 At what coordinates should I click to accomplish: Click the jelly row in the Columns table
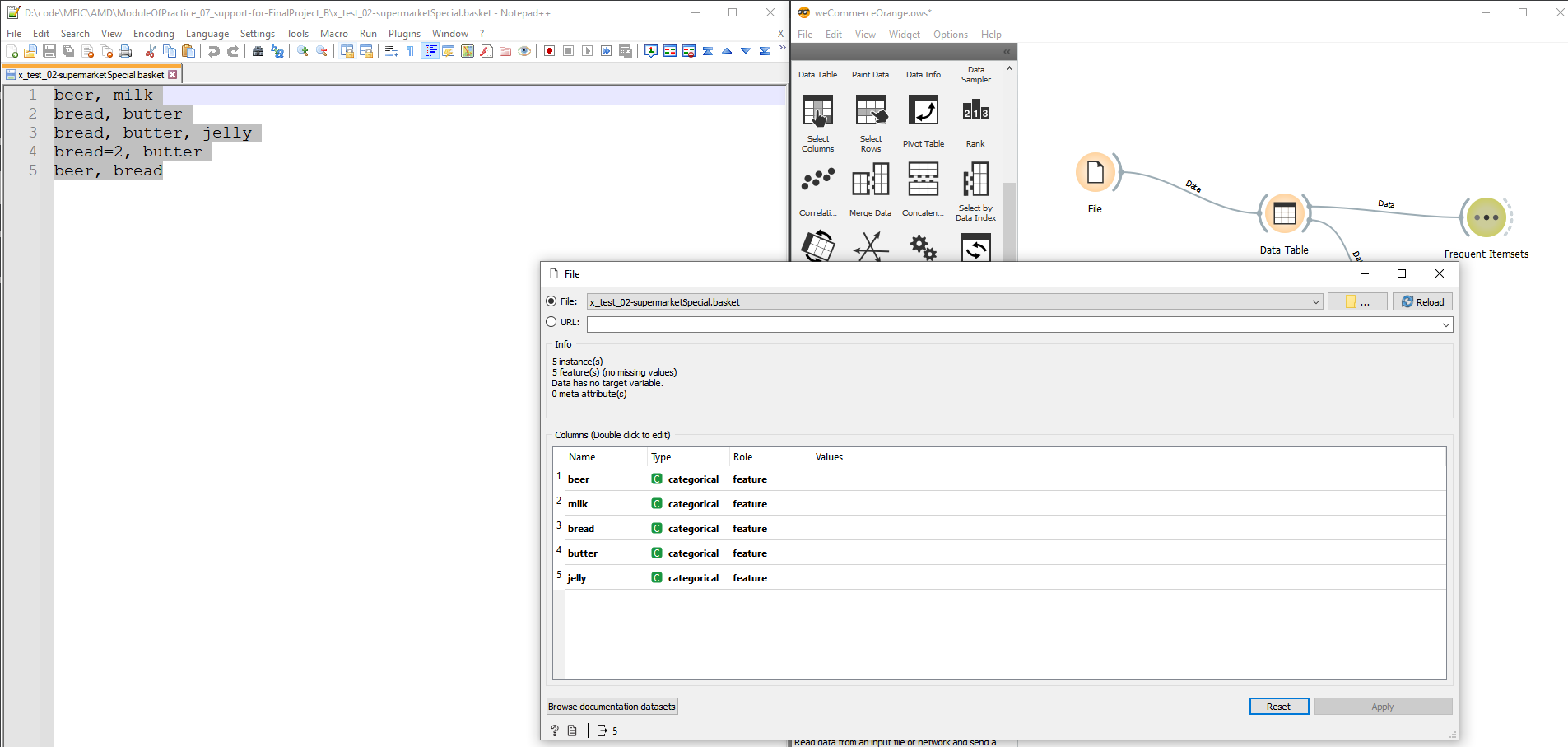point(999,577)
